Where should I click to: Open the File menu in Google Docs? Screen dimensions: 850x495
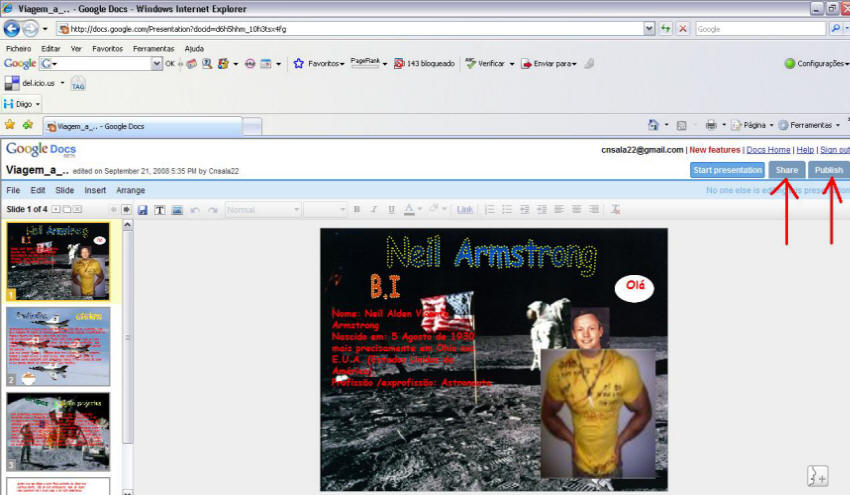tap(13, 190)
